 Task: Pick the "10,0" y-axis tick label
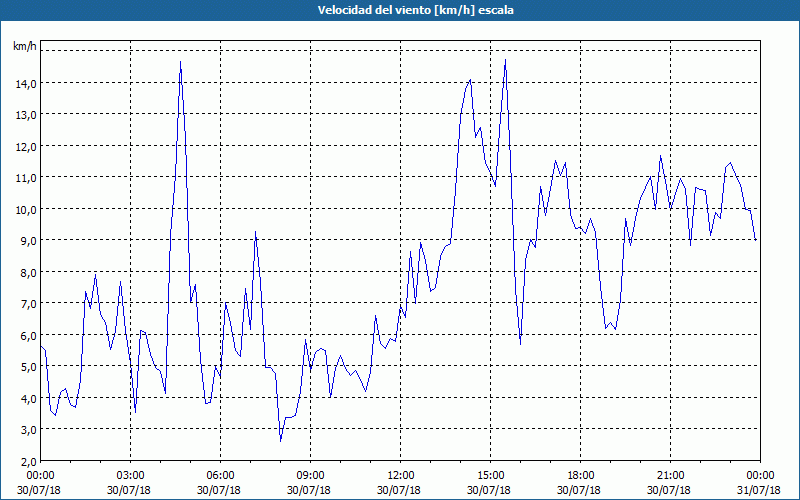[26, 210]
